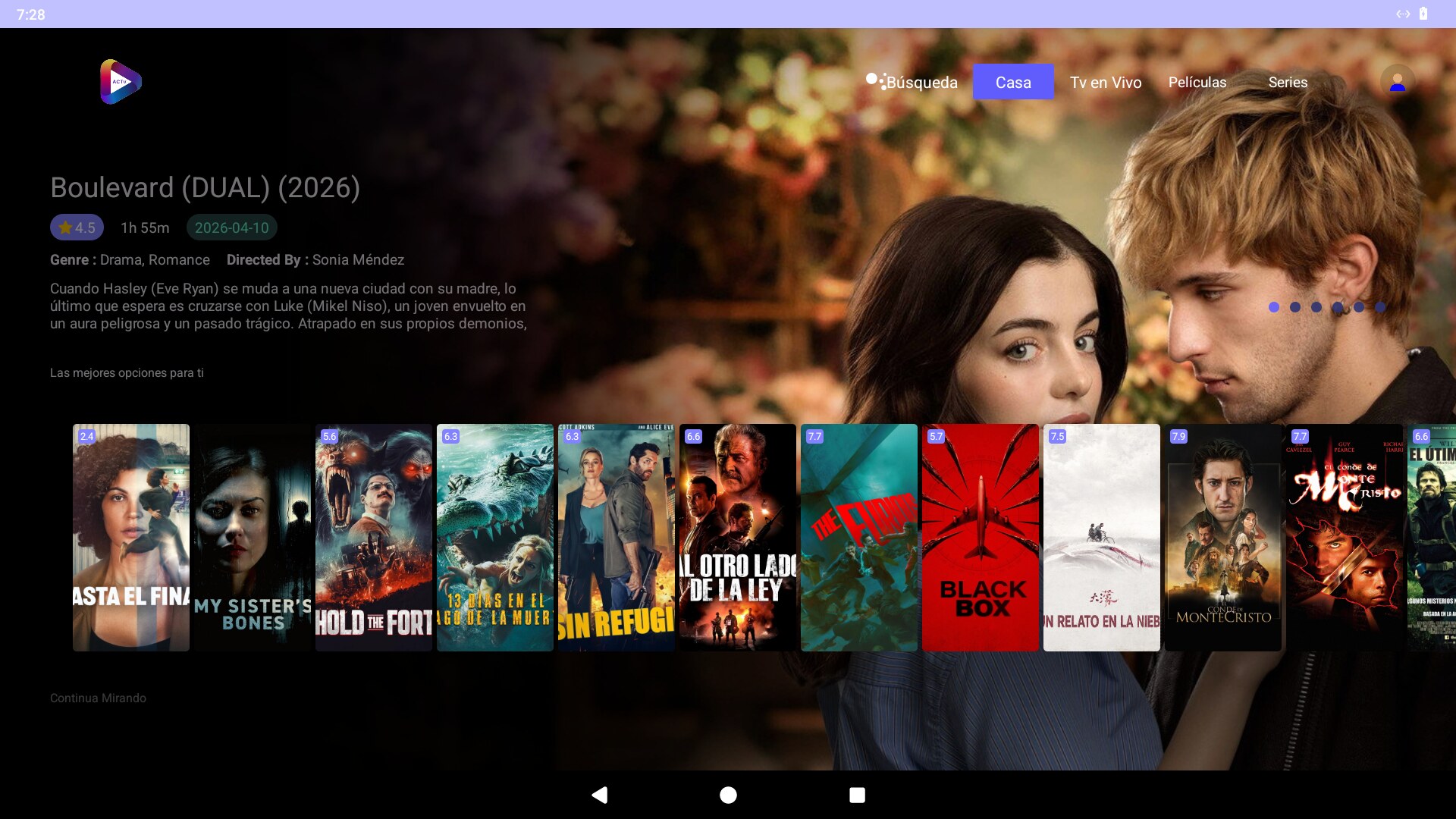Open Al Otro Lado de la Ley poster
This screenshot has width=1456, height=819.
coord(738,537)
